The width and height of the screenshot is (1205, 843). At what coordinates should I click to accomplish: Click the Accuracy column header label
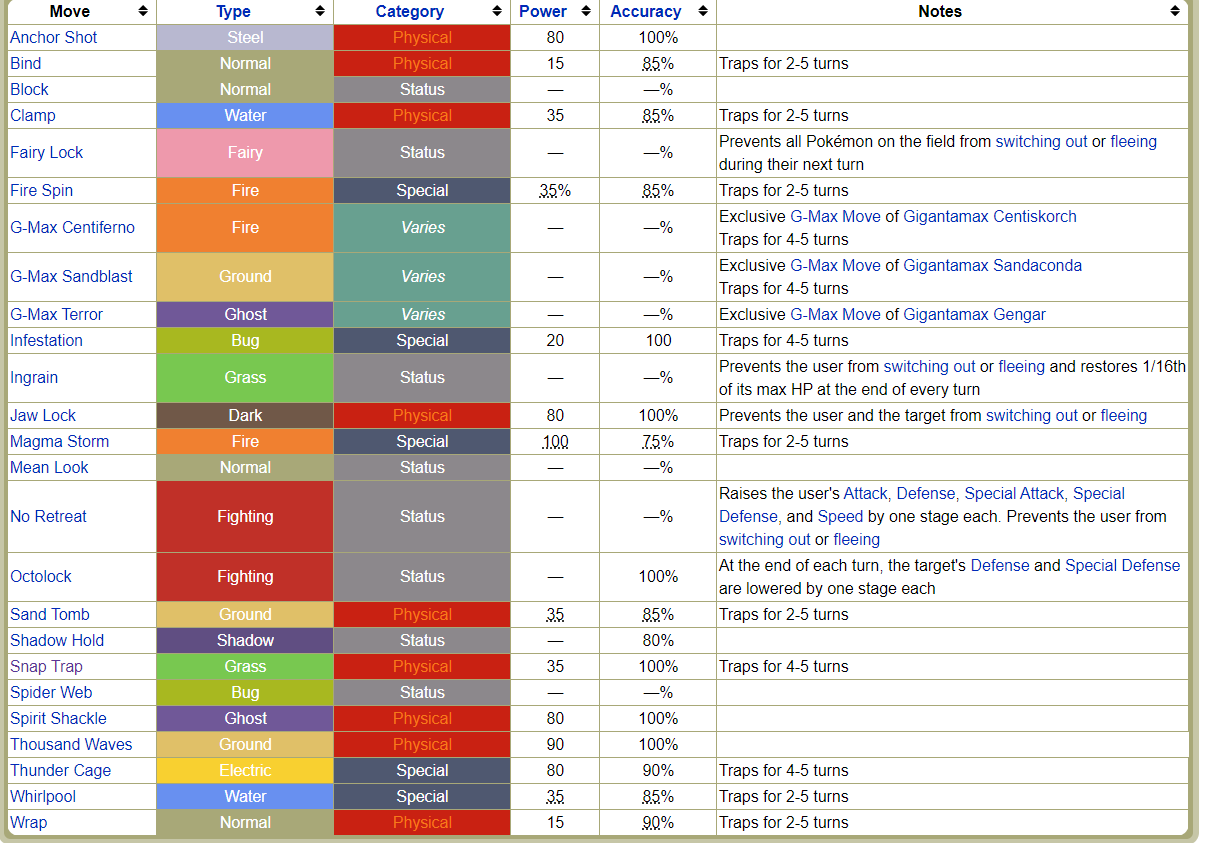(646, 11)
